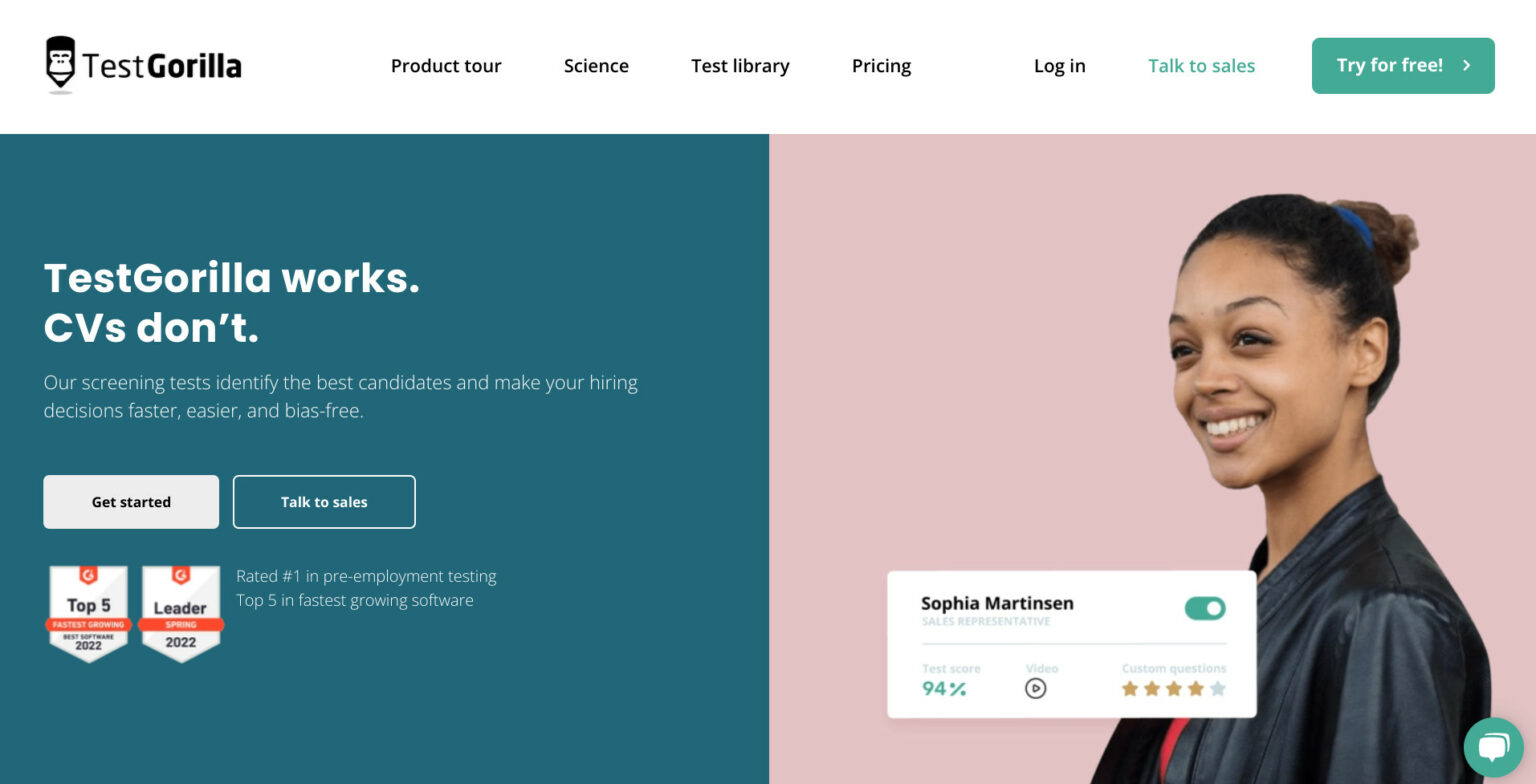Image resolution: width=1536 pixels, height=784 pixels.
Task: Play the video on Sophia Martinsen's card
Action: click(1036, 688)
